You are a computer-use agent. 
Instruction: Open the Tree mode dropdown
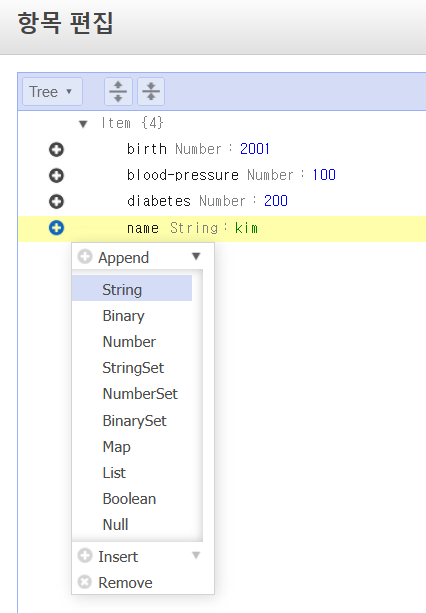coord(52,91)
